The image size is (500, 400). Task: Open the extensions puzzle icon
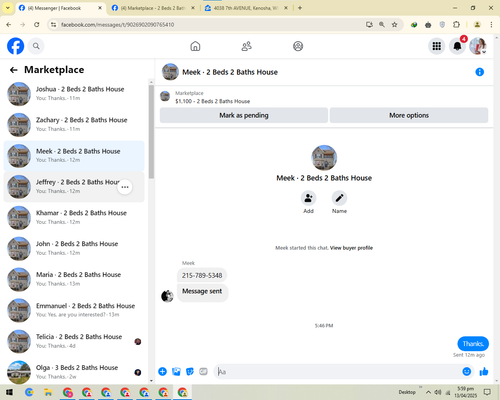tap(456, 25)
